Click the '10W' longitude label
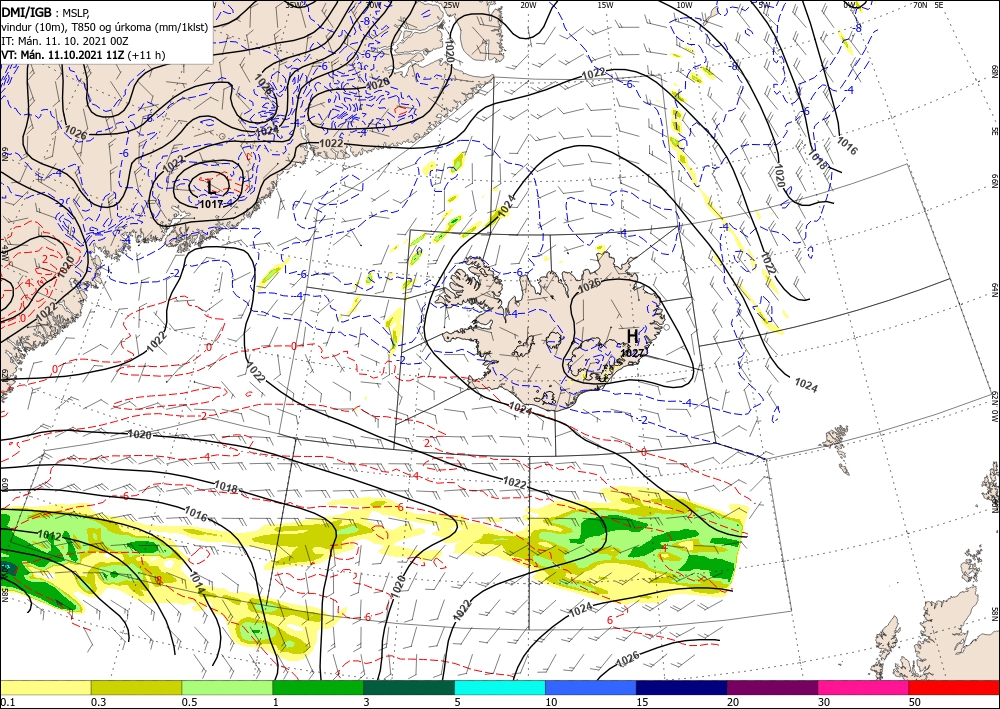Image resolution: width=1000 pixels, height=709 pixels. pyautogui.click(x=684, y=5)
